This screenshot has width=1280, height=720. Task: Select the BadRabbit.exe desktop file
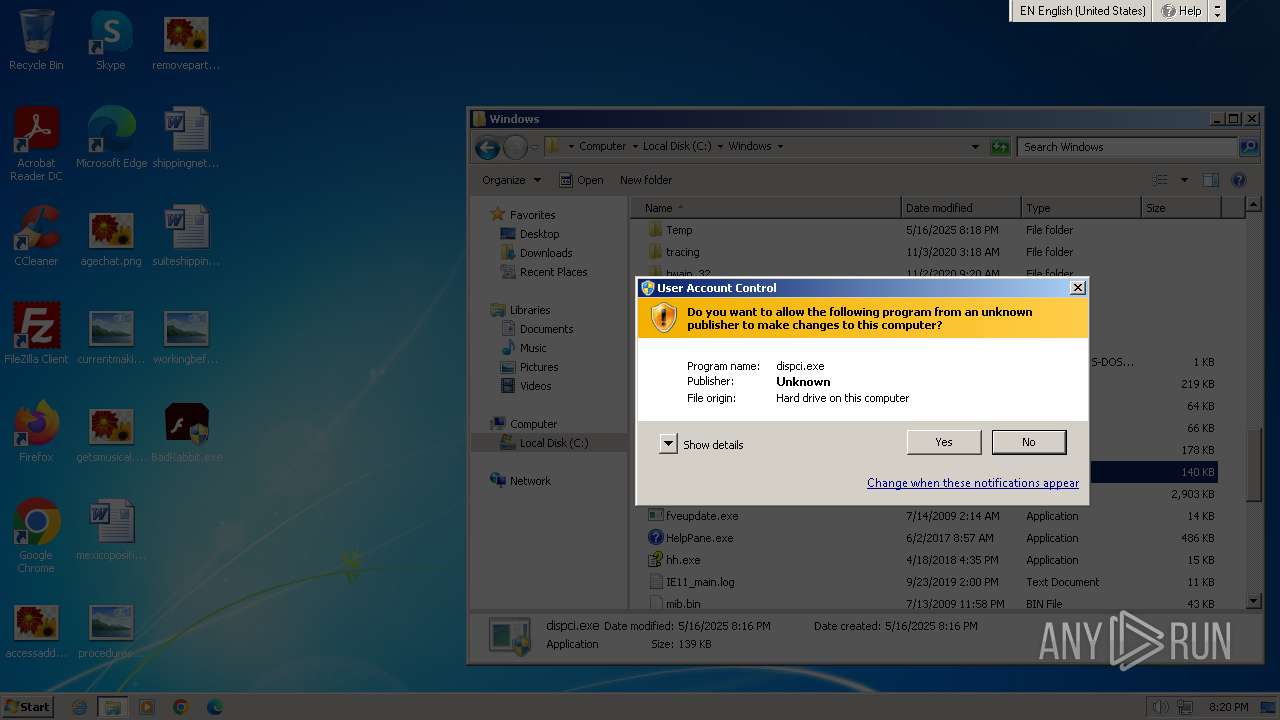pyautogui.click(x=187, y=433)
